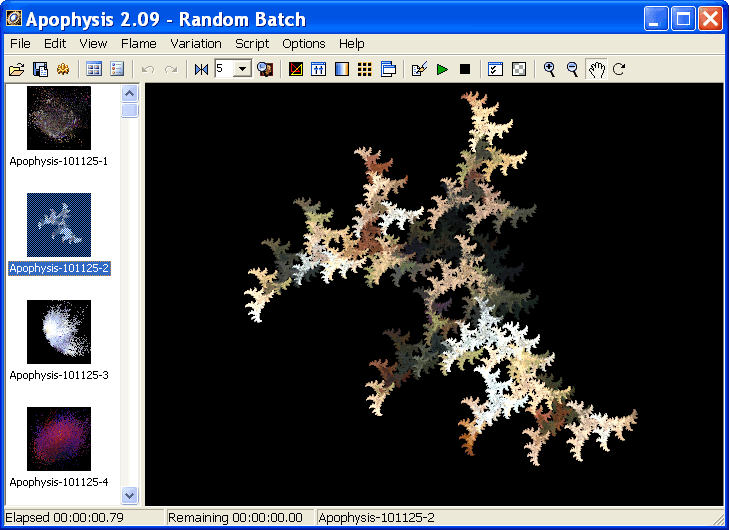Click the Reset location icon
Screen dimensions: 729x530
(x=202, y=70)
